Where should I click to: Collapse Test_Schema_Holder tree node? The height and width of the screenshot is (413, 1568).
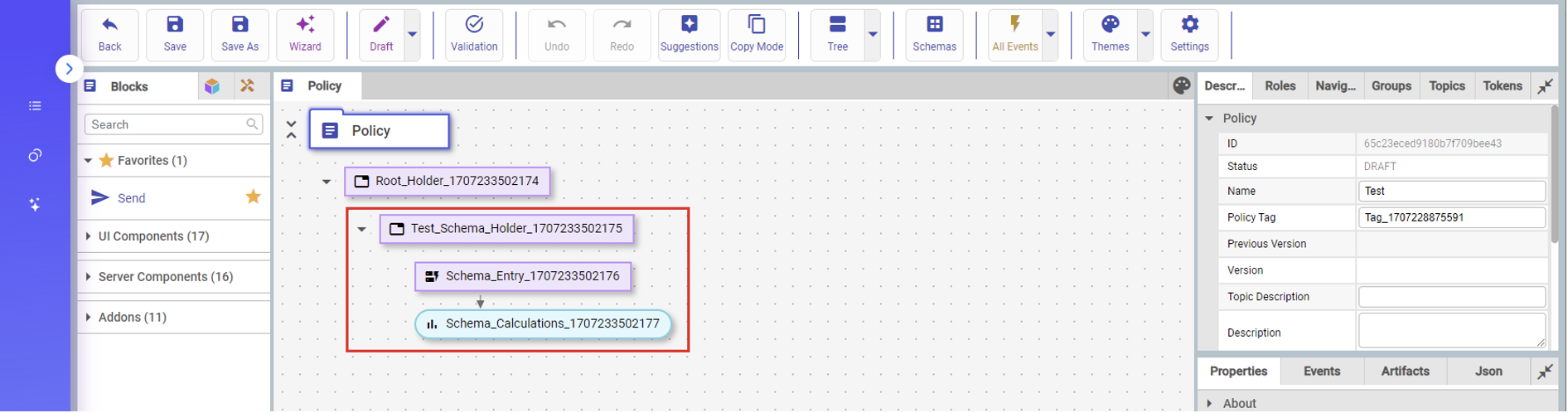tap(361, 229)
